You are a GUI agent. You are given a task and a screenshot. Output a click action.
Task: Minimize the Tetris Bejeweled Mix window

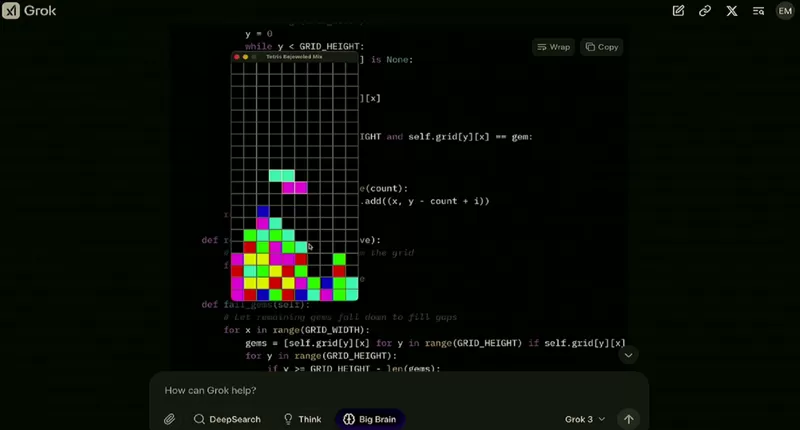click(x=245, y=57)
